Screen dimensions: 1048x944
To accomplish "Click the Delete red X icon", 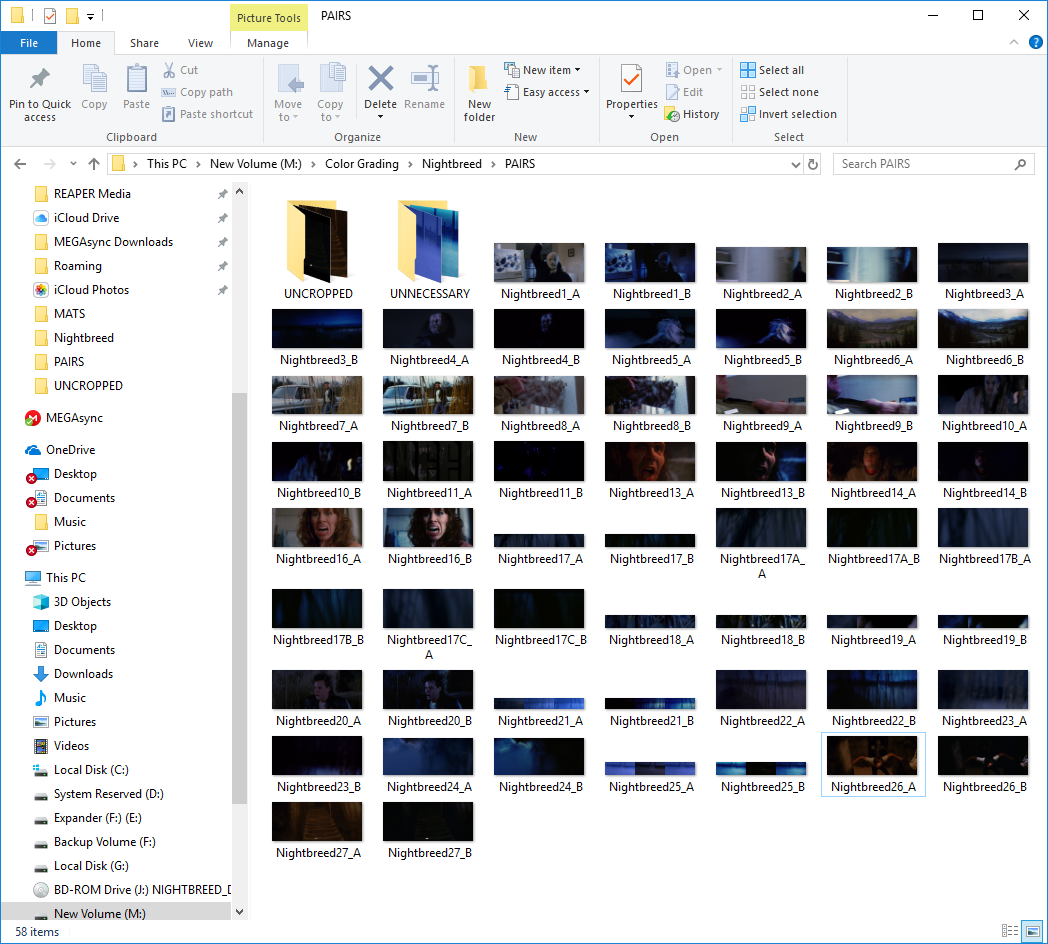I will (x=380, y=78).
